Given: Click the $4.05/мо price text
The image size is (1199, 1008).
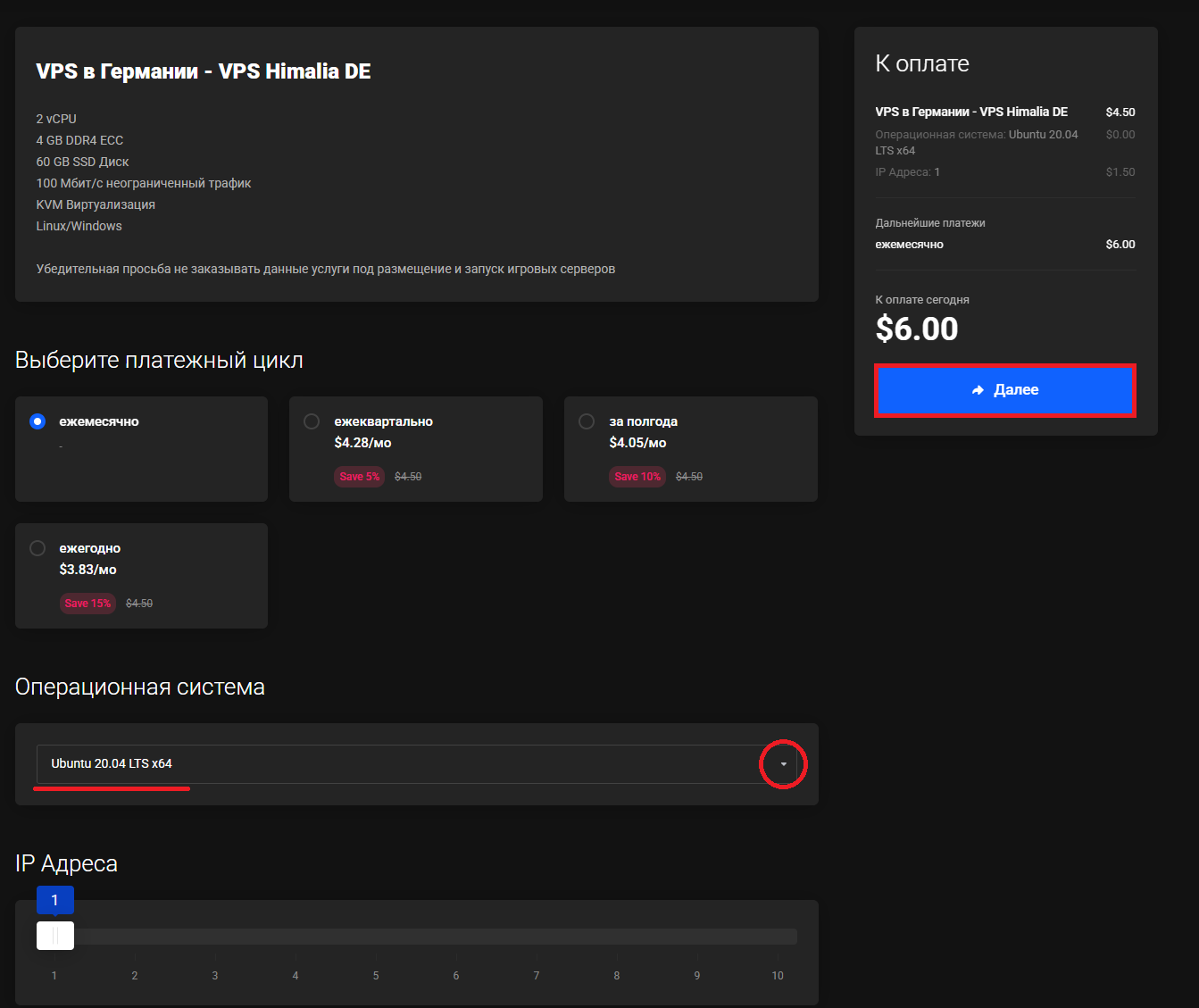Looking at the screenshot, I should pyautogui.click(x=637, y=443).
